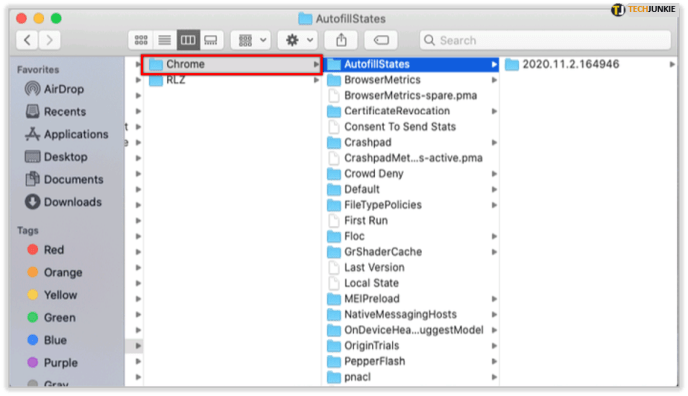The height and width of the screenshot is (396, 688).
Task: Open Desktop in the sidebar
Action: coord(56,157)
